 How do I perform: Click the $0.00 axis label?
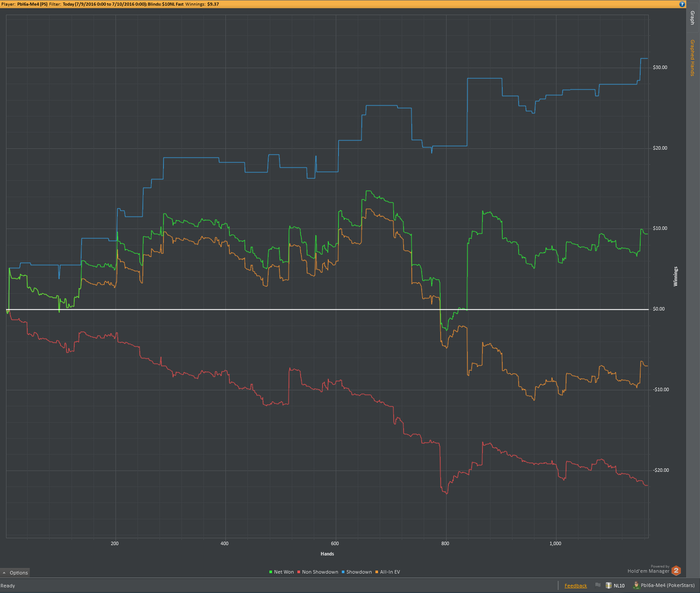tap(658, 309)
